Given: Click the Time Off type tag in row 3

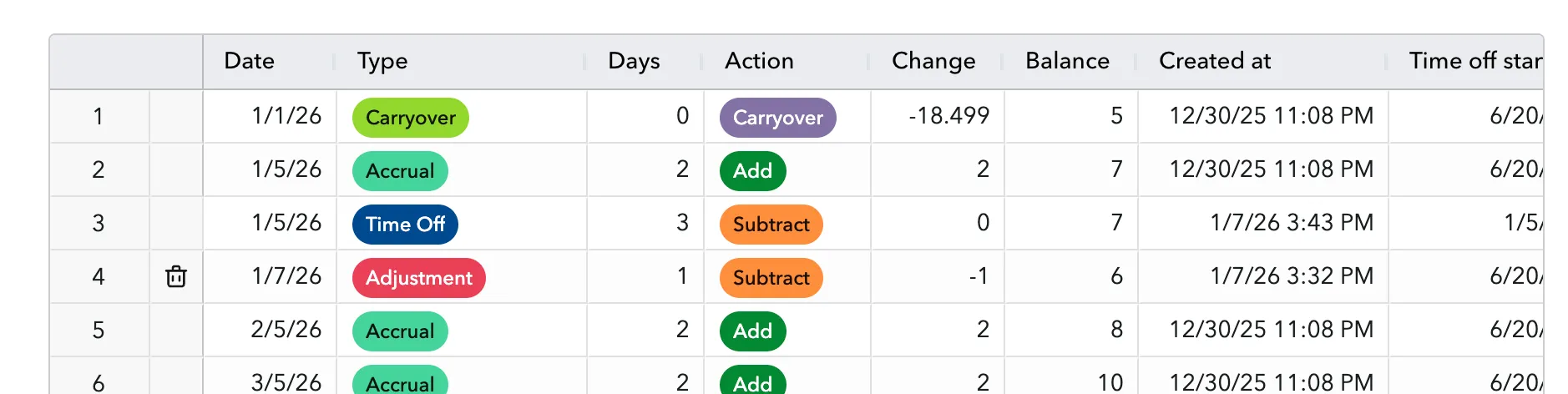Looking at the screenshot, I should tap(405, 225).
